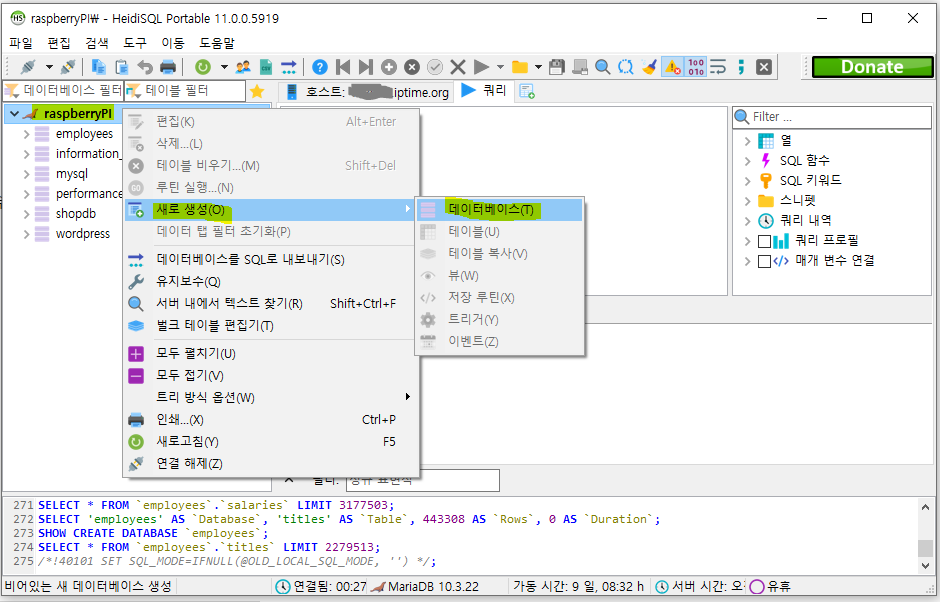Expand the 스니펫 helper node
The image size is (940, 602).
748,201
